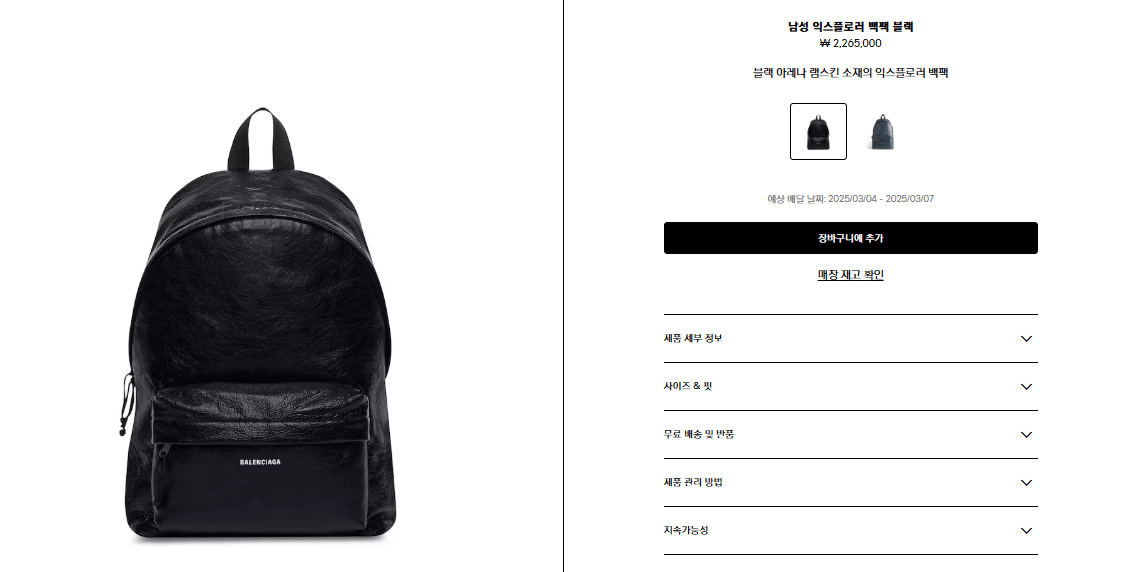Click the 예상 배달 날짜 delivery estimate text
Viewport: 1126px width, 572px height.
point(850,199)
